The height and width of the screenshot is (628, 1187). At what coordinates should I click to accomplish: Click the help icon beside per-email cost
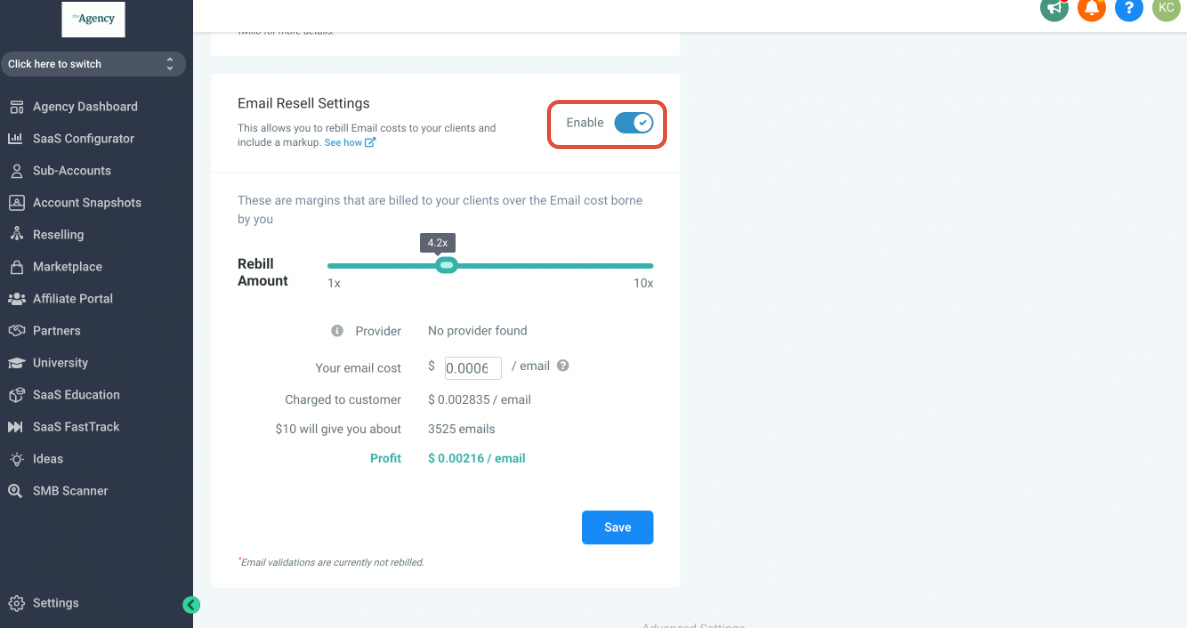click(563, 366)
